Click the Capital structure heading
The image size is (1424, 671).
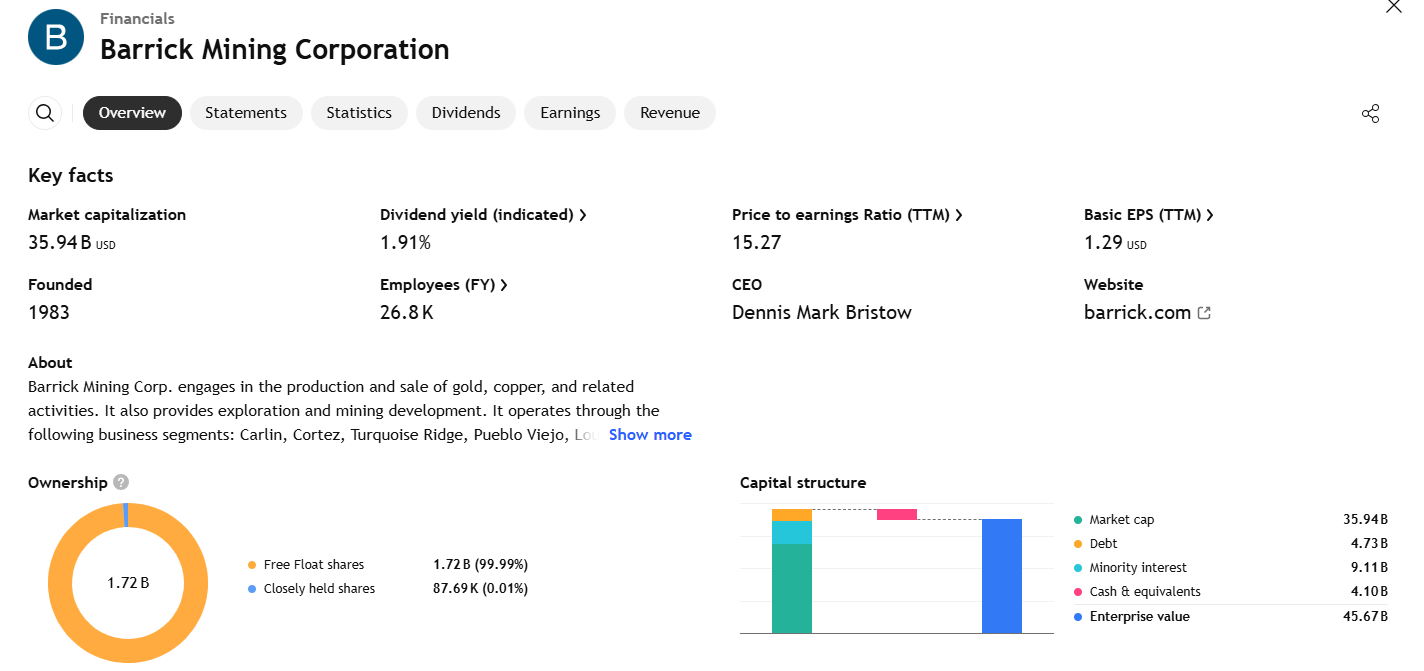[803, 483]
